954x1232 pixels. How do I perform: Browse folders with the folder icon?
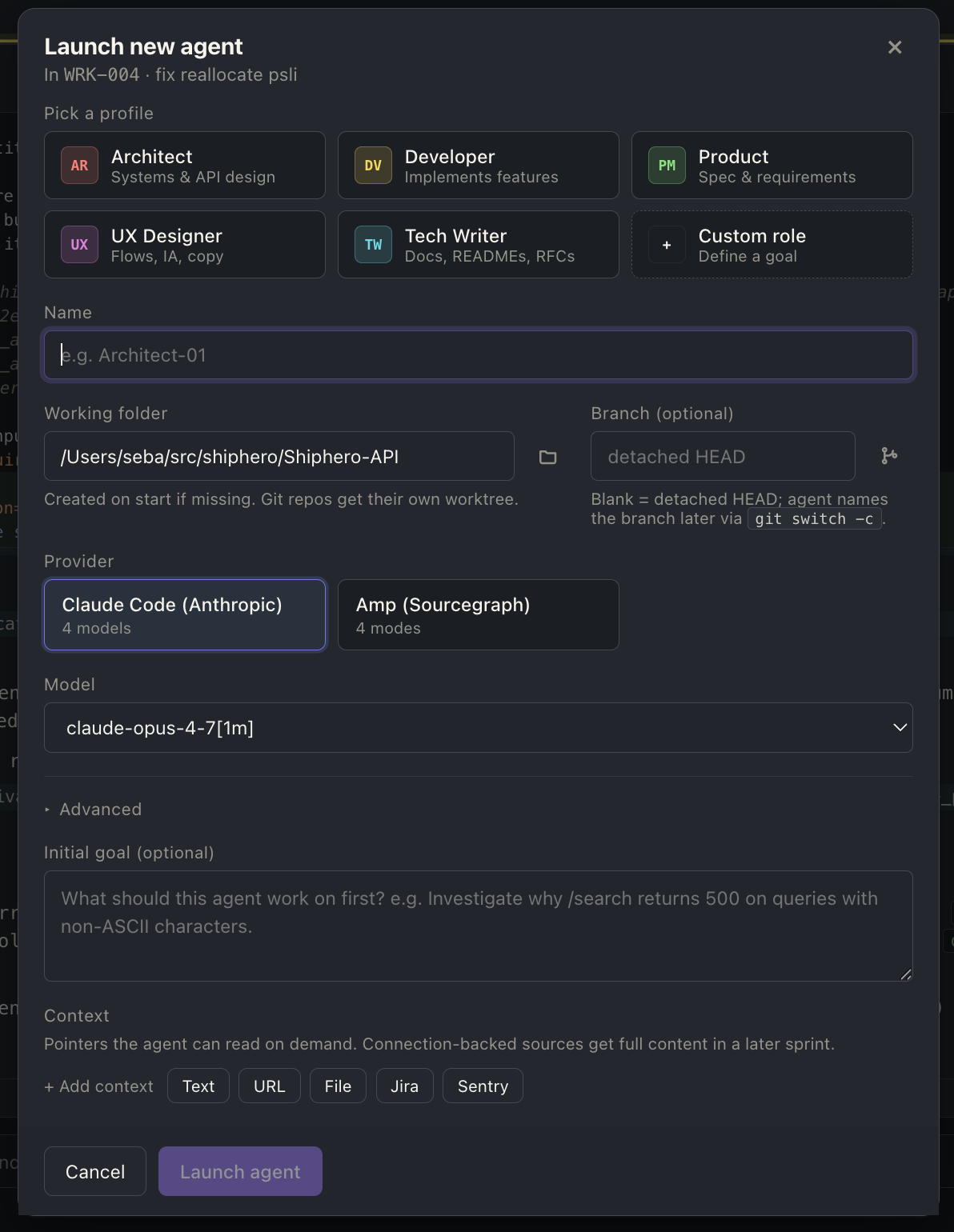(x=547, y=457)
